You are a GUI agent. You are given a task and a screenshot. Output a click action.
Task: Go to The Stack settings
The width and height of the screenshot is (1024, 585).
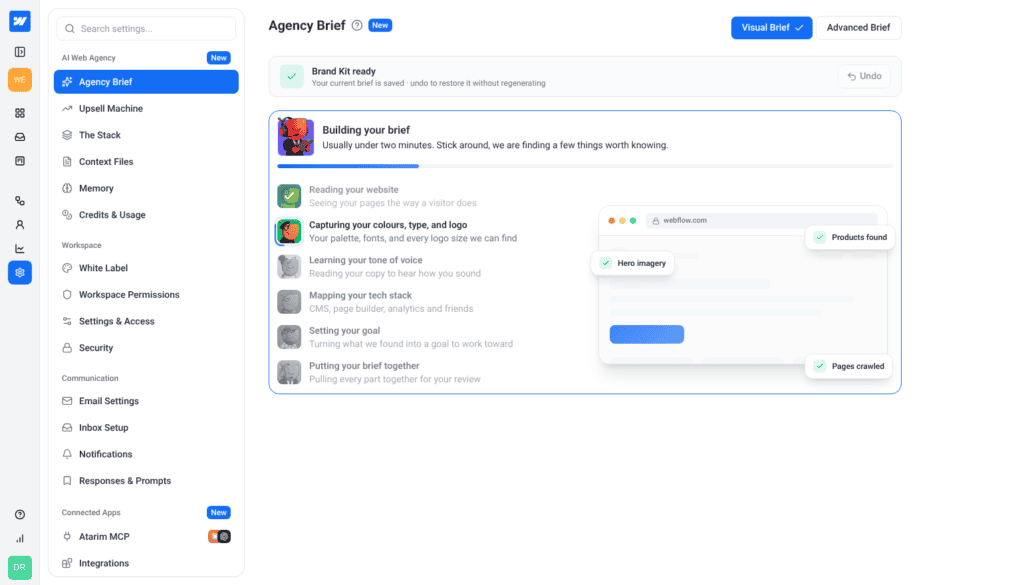pos(146,135)
